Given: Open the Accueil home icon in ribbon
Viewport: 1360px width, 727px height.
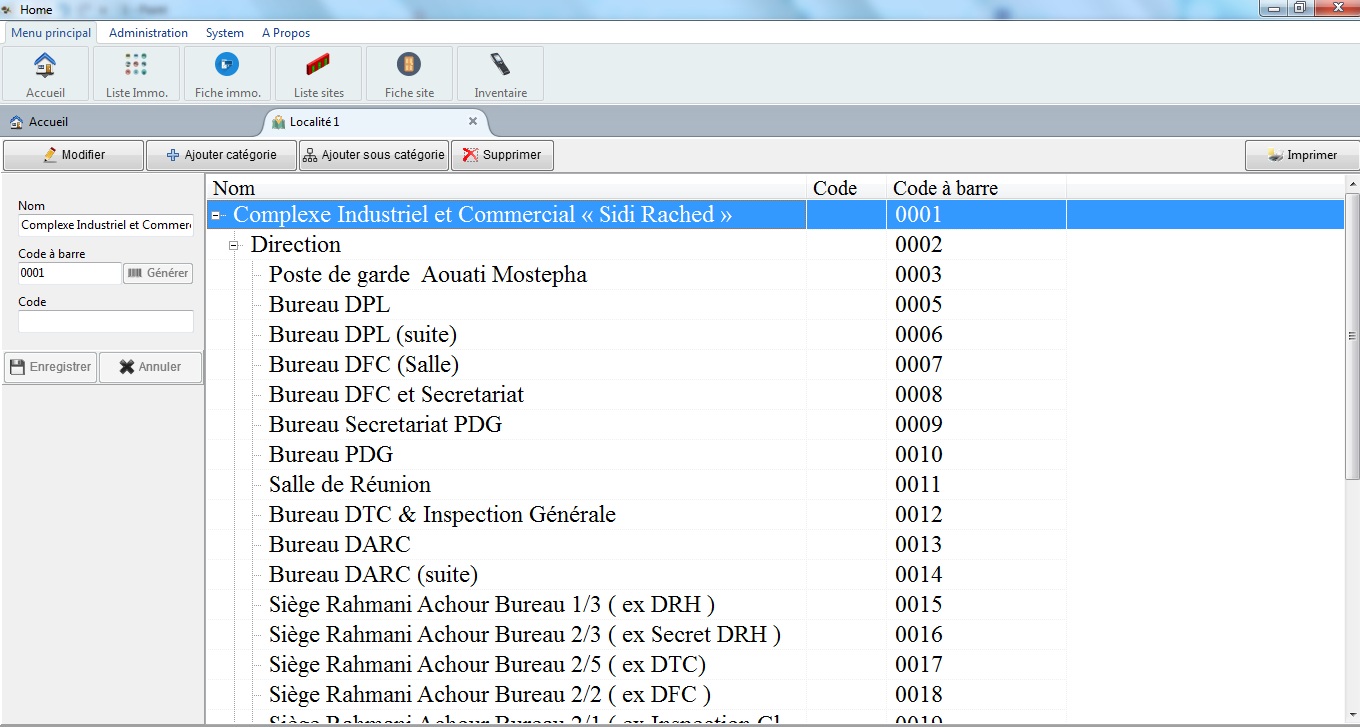Looking at the screenshot, I should (x=45, y=73).
